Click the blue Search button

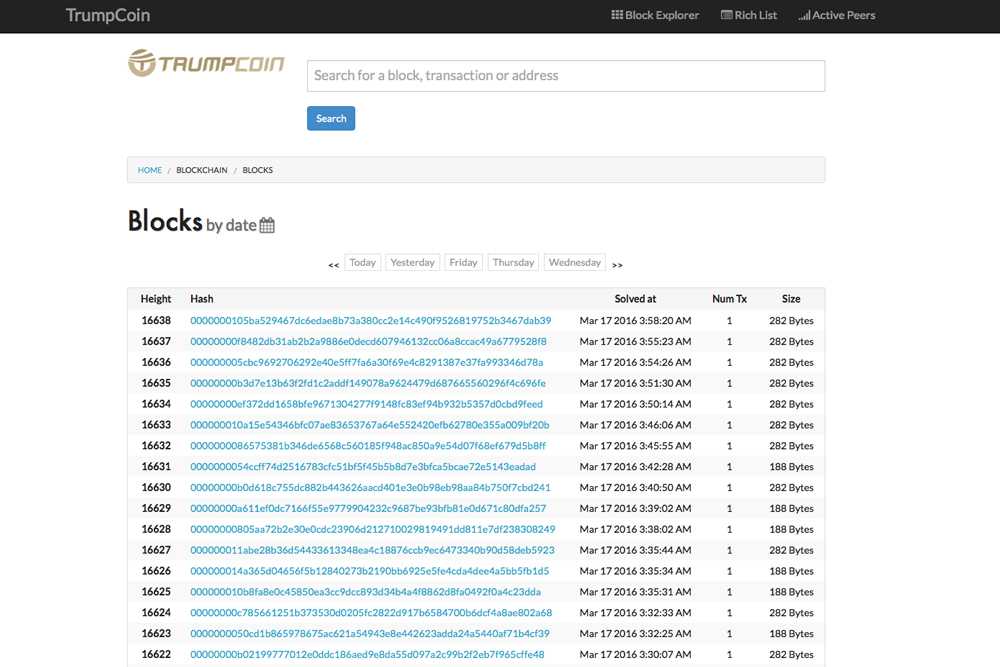(331, 119)
